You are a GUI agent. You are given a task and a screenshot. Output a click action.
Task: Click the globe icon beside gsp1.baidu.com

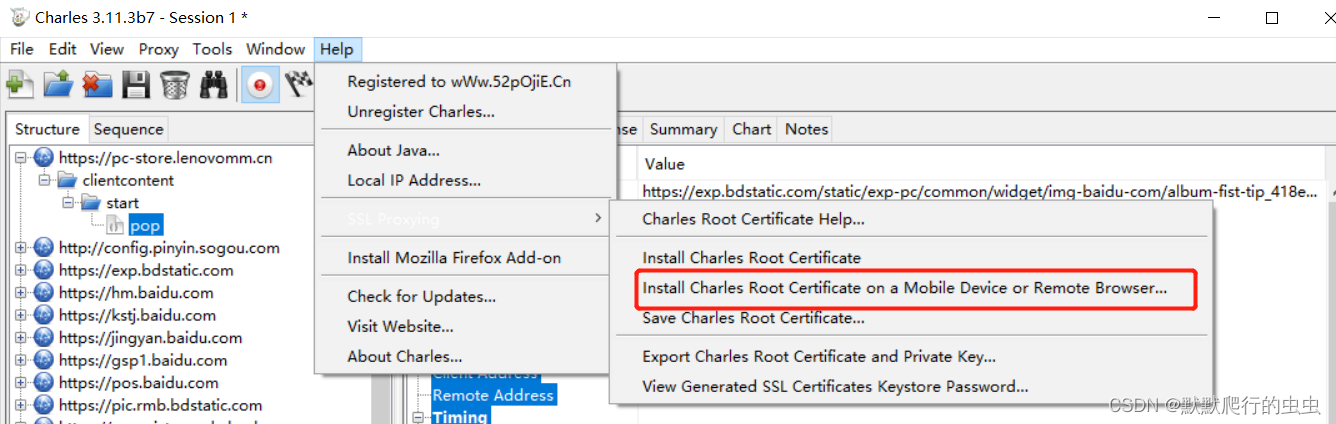[43, 360]
